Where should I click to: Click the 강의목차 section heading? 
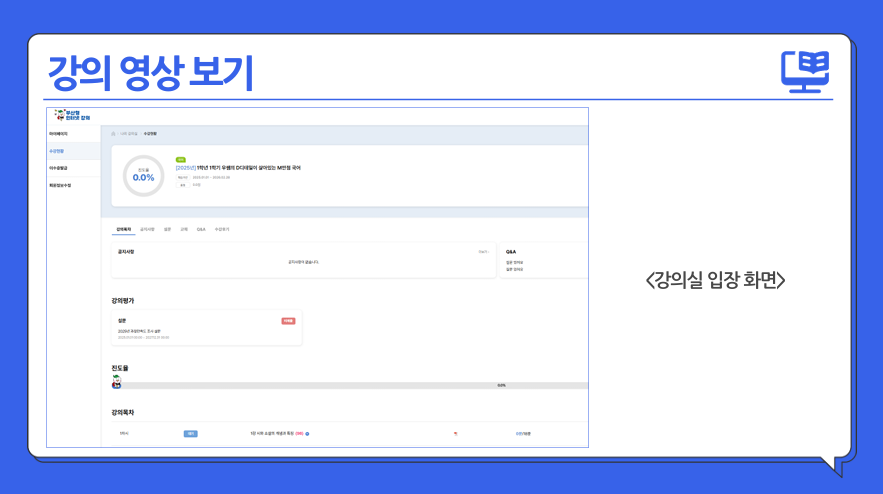(x=123, y=412)
